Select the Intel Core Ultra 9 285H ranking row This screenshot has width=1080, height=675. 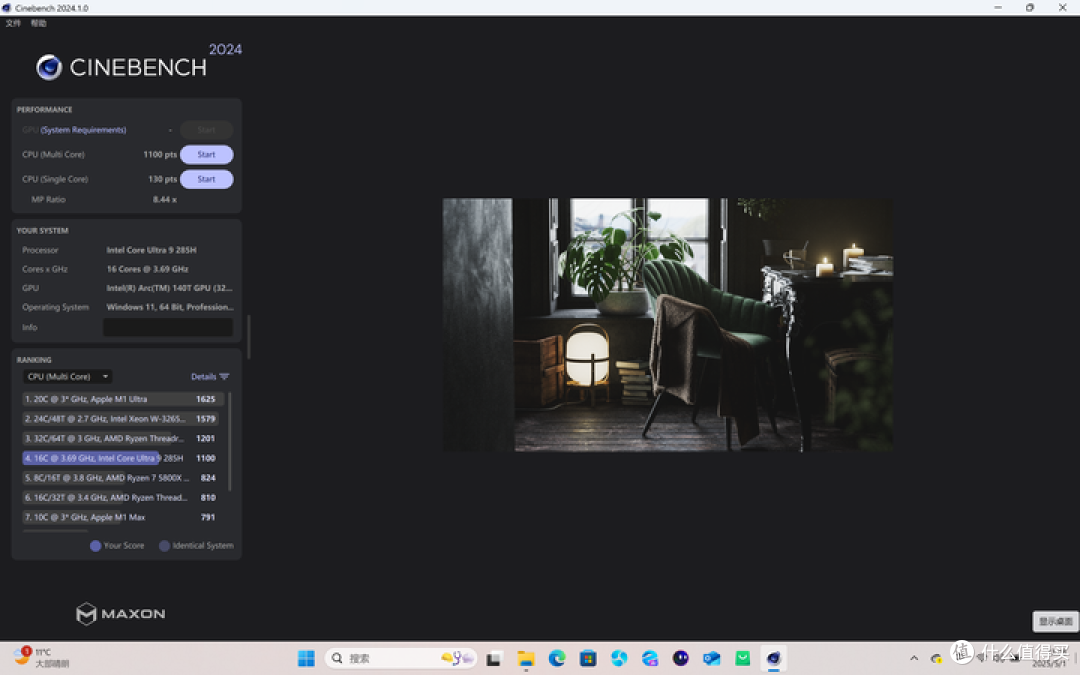tap(121, 458)
